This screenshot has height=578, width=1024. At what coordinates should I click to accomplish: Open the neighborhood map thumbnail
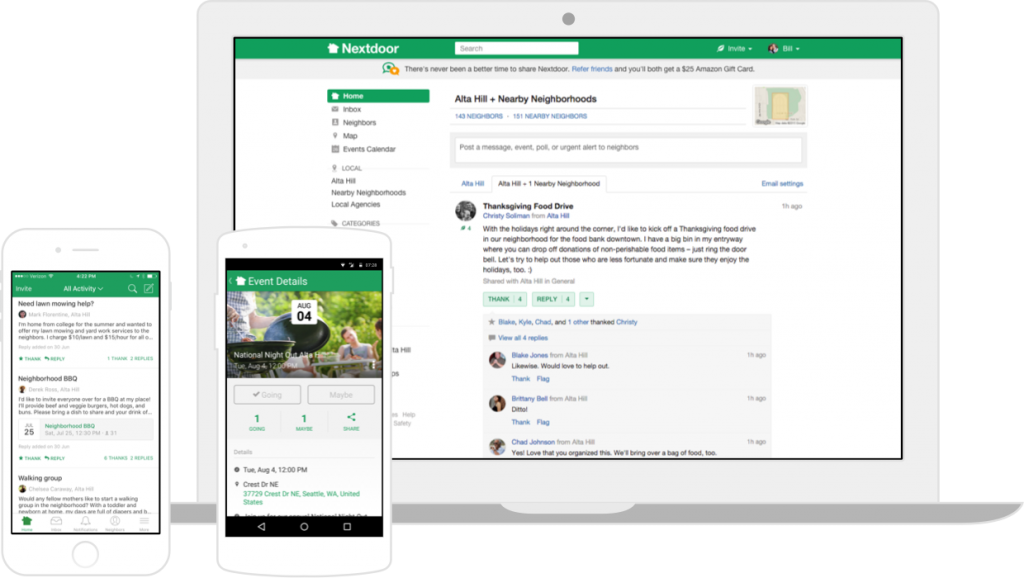click(x=779, y=106)
